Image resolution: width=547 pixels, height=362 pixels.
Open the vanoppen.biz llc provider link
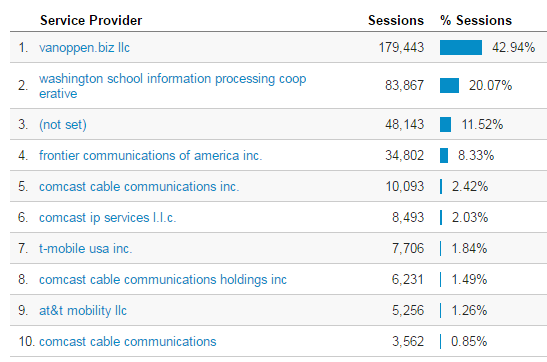[84, 47]
